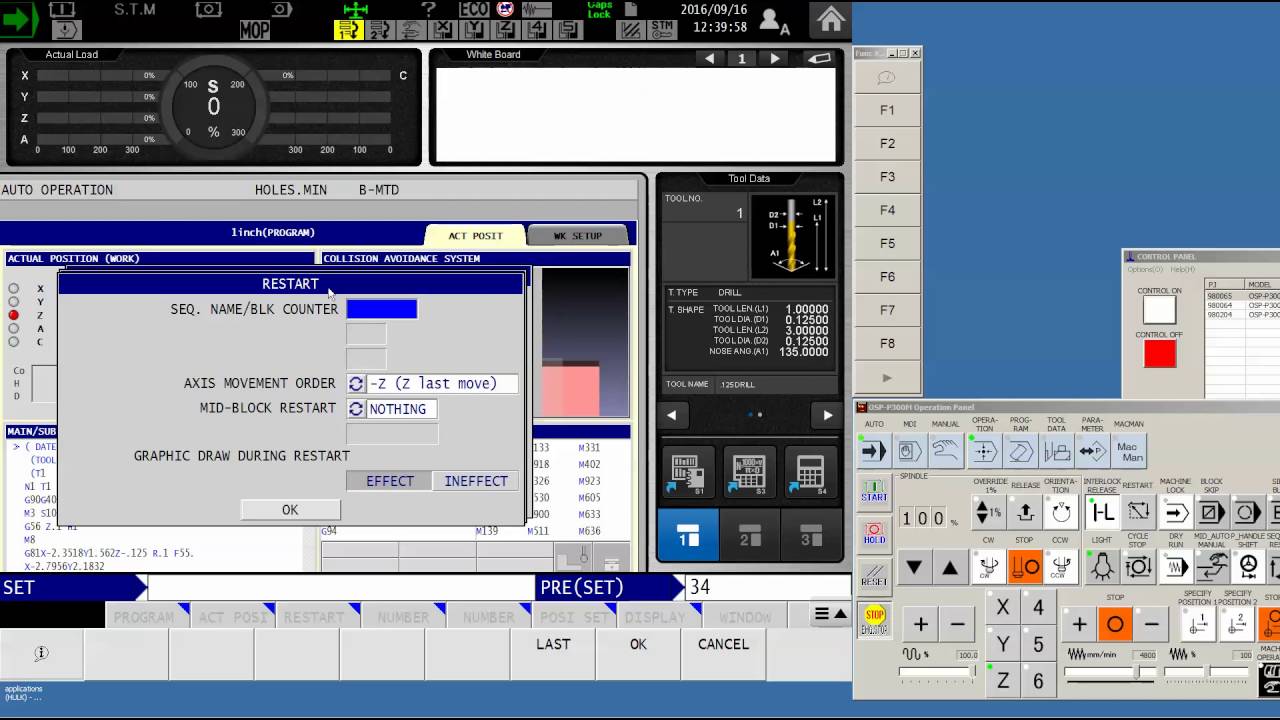Click the orange spindle STOP button

pos(1025,567)
